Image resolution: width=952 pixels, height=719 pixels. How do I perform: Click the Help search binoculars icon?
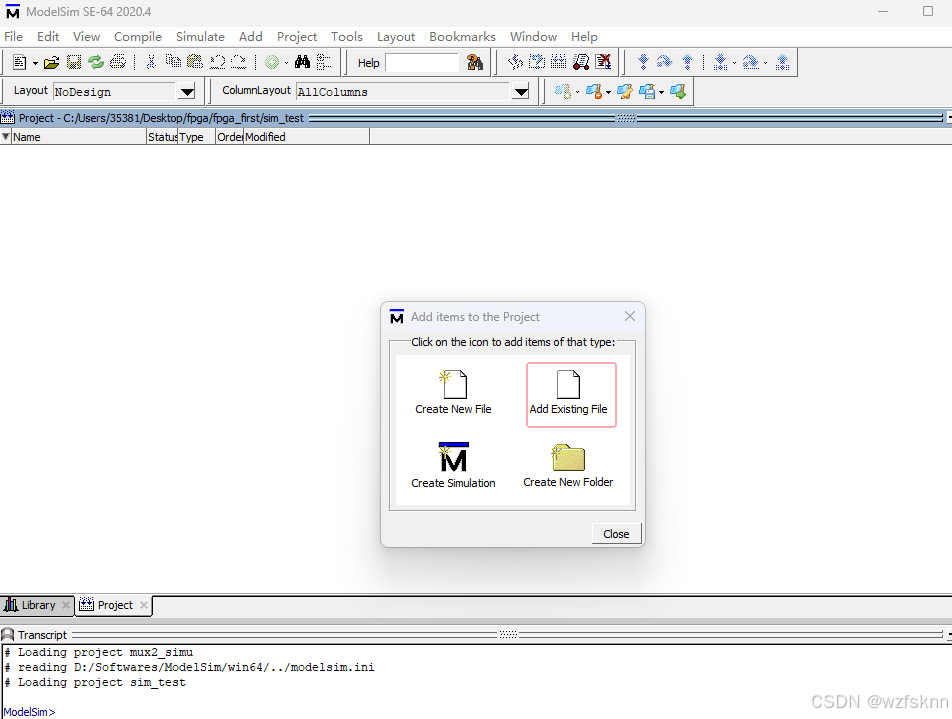475,62
